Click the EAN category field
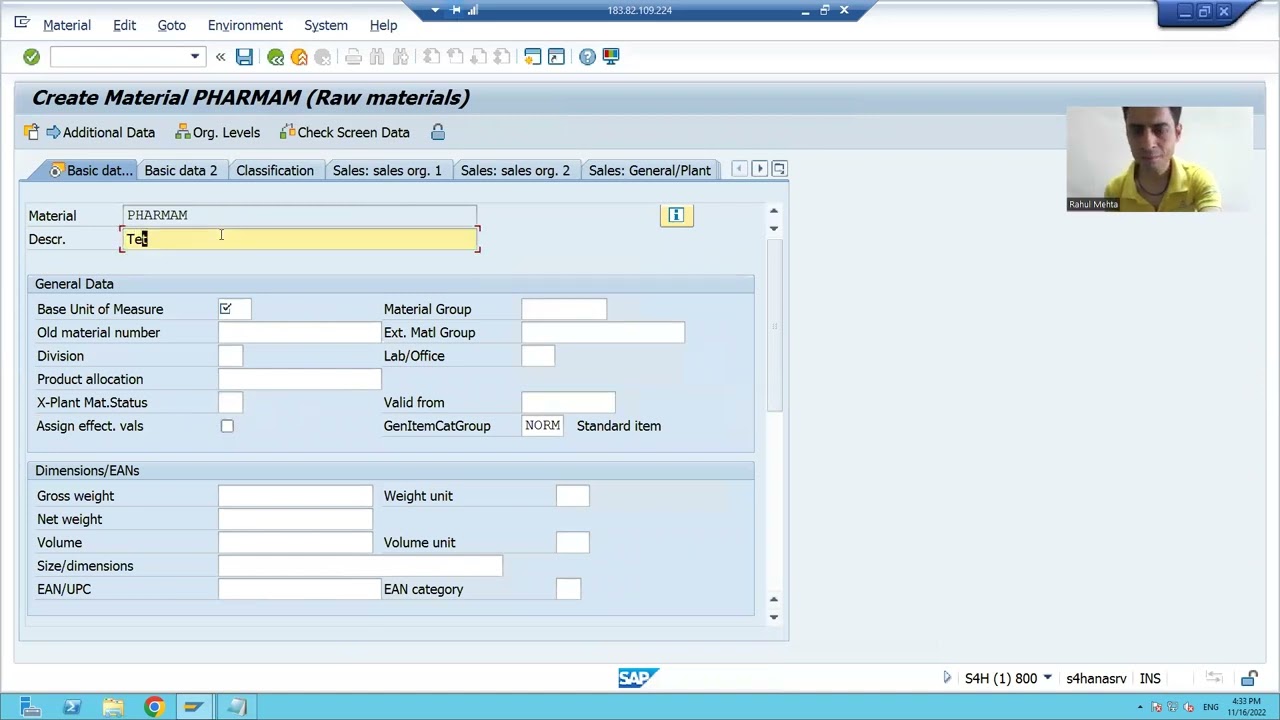1280x720 pixels. pos(568,589)
